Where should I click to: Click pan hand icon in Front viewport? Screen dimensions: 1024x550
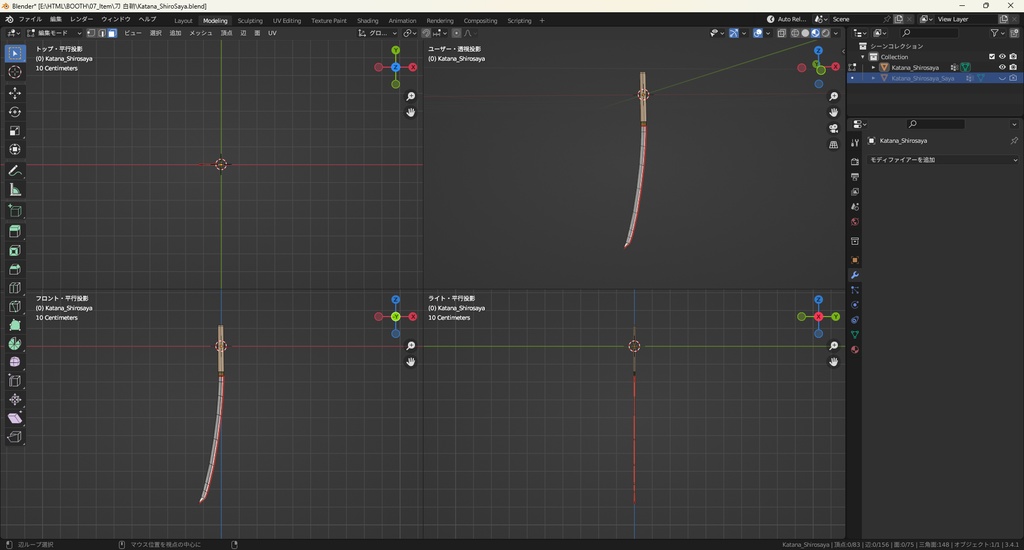click(x=411, y=362)
